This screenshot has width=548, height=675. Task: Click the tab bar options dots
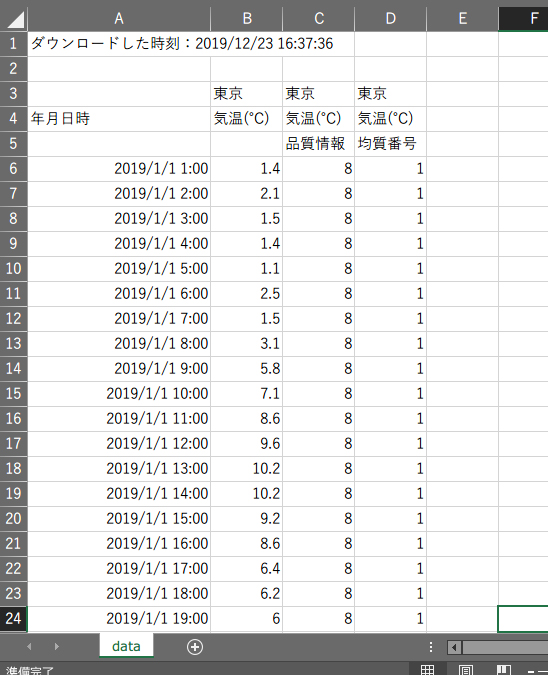coord(431,647)
